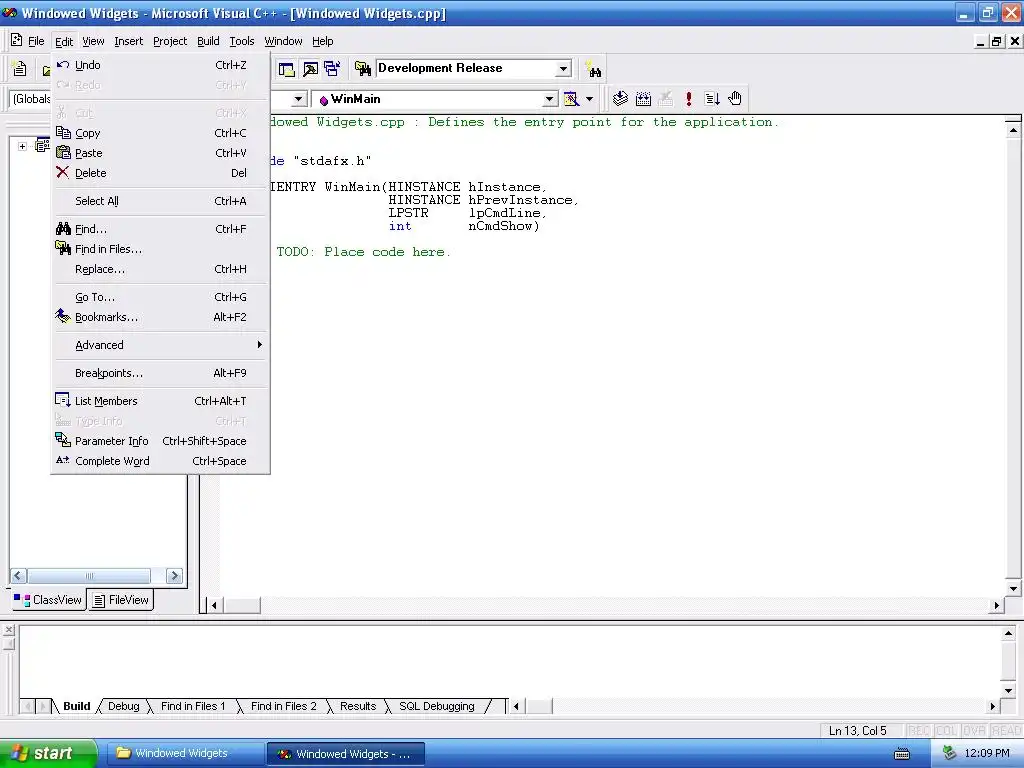Click the Find in Files icon in Edit menu
Screen dimensions: 1024x768
coord(63,248)
